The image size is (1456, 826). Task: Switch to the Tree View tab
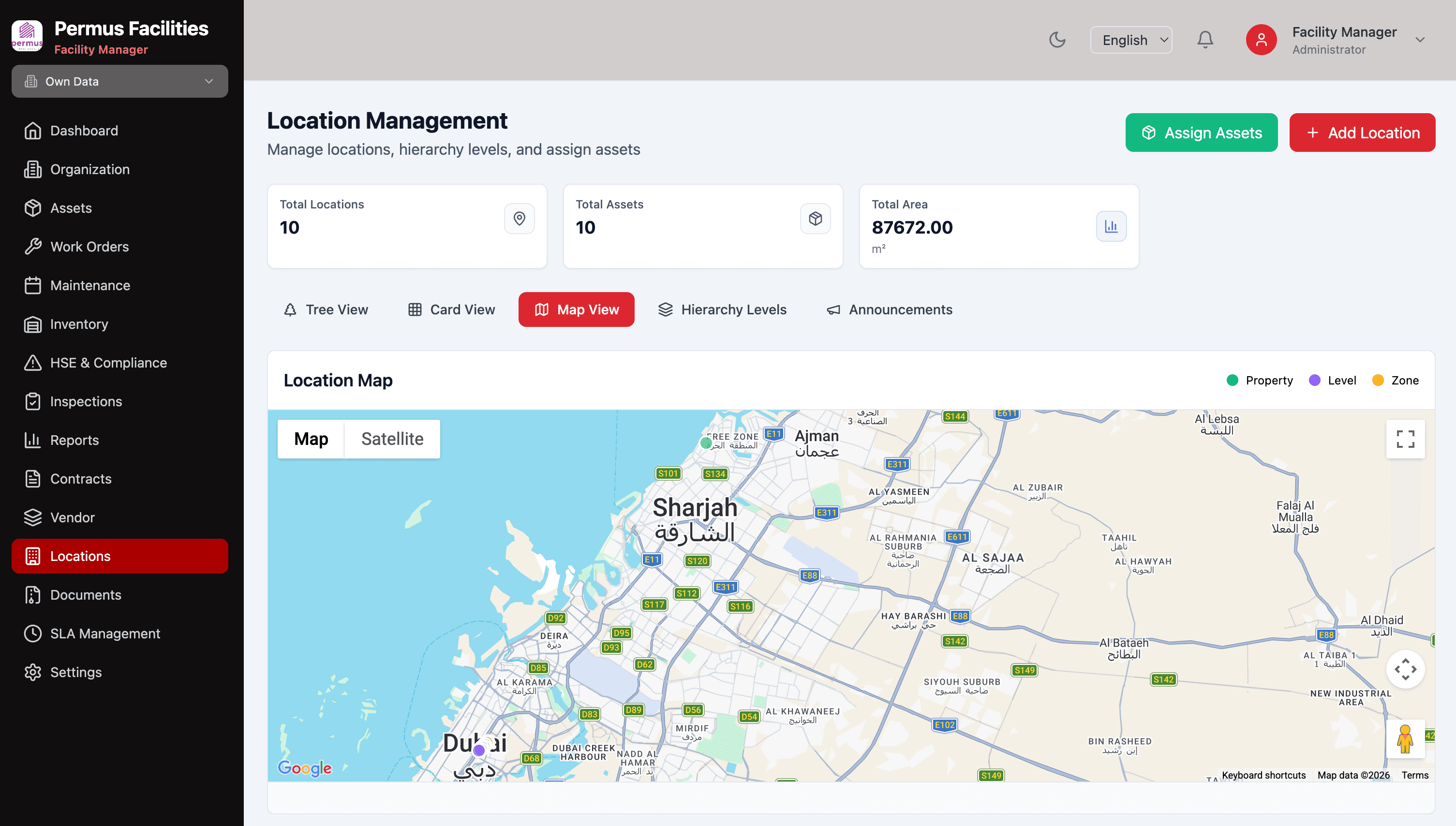click(326, 309)
